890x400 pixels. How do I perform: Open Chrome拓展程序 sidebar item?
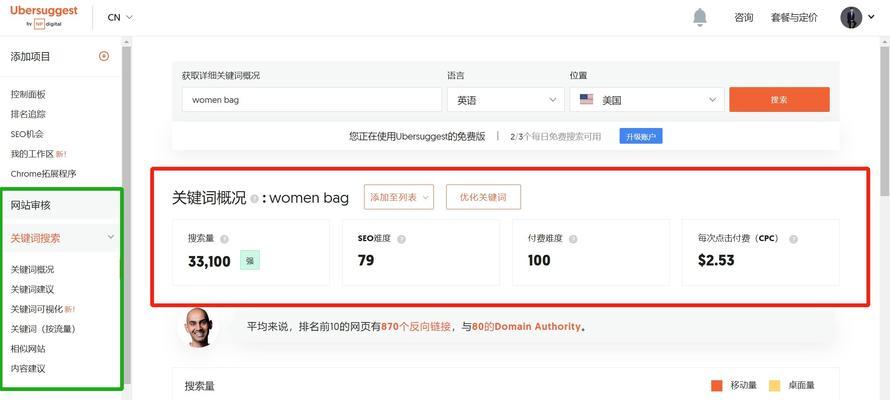(43, 174)
